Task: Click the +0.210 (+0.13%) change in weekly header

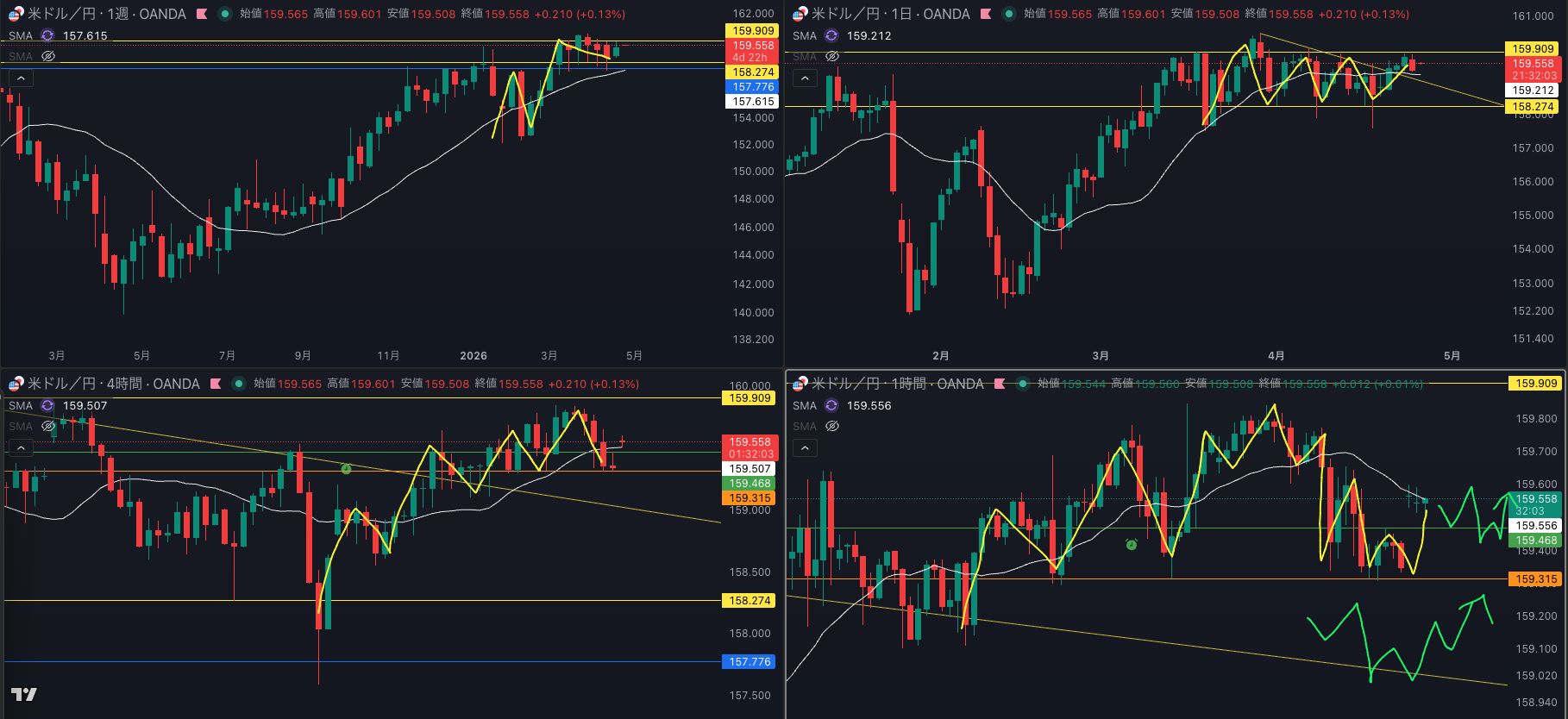Action: point(580,14)
